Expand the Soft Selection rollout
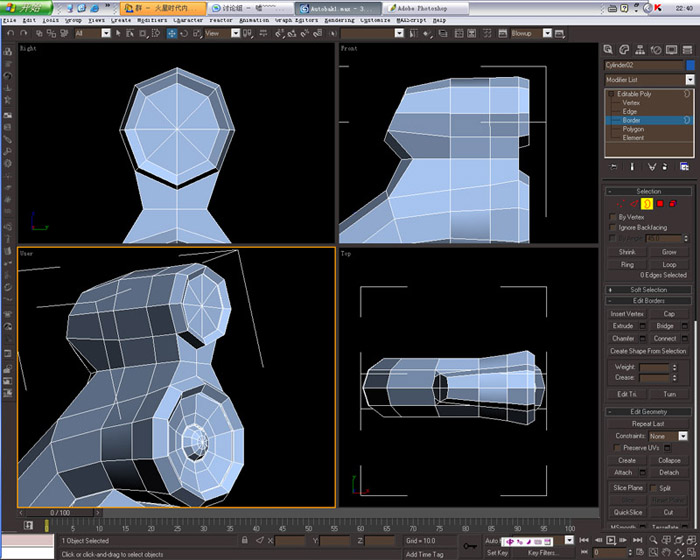700x560 pixels. point(648,290)
